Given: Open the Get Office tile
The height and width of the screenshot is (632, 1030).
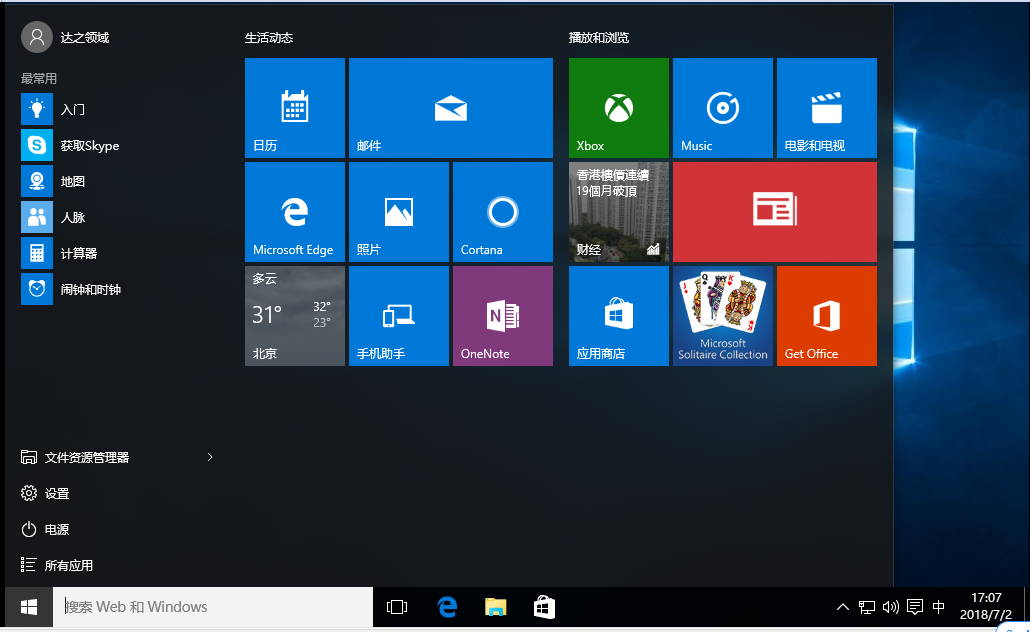Looking at the screenshot, I should [826, 316].
